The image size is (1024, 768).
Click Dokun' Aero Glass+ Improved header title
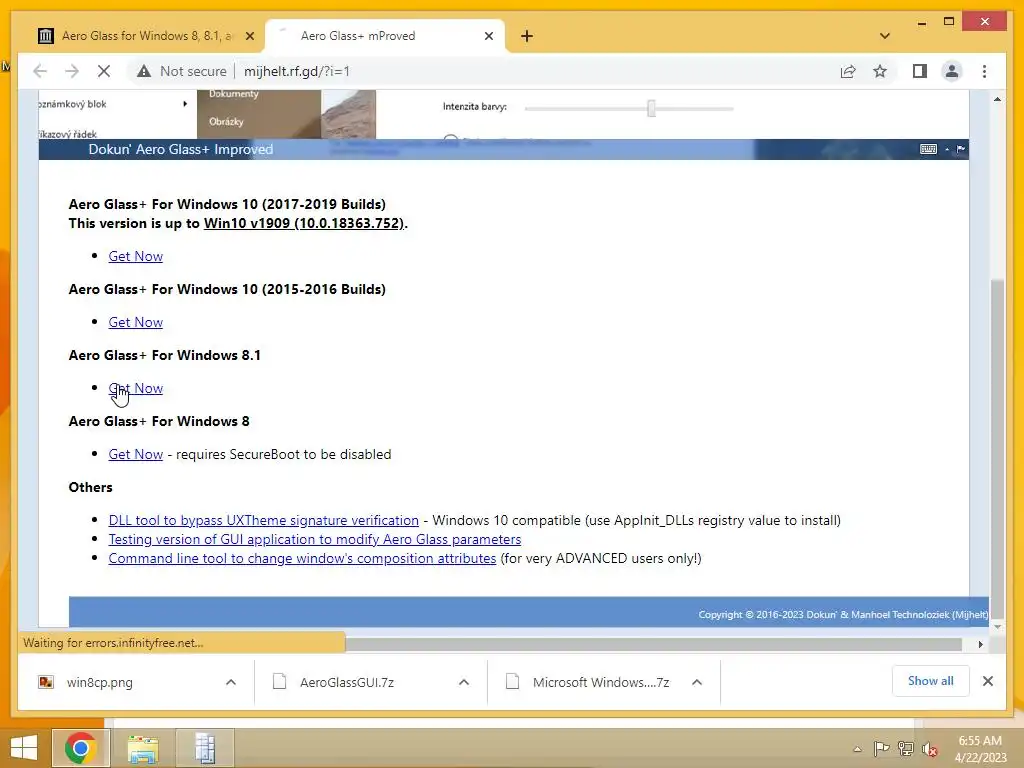[x=181, y=149]
